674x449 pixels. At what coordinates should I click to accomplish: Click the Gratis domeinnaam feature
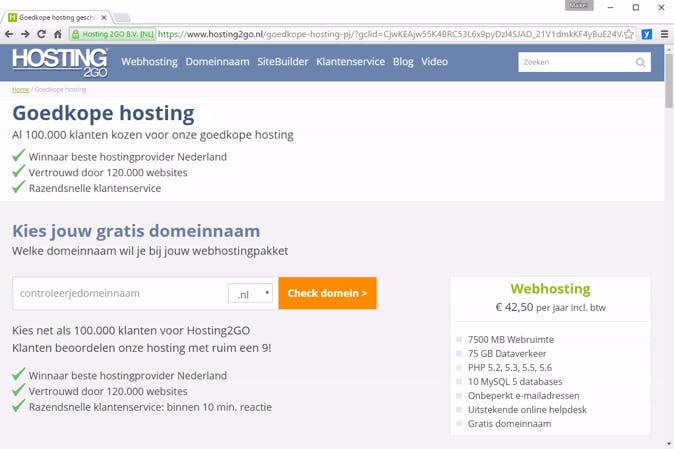[x=509, y=424]
